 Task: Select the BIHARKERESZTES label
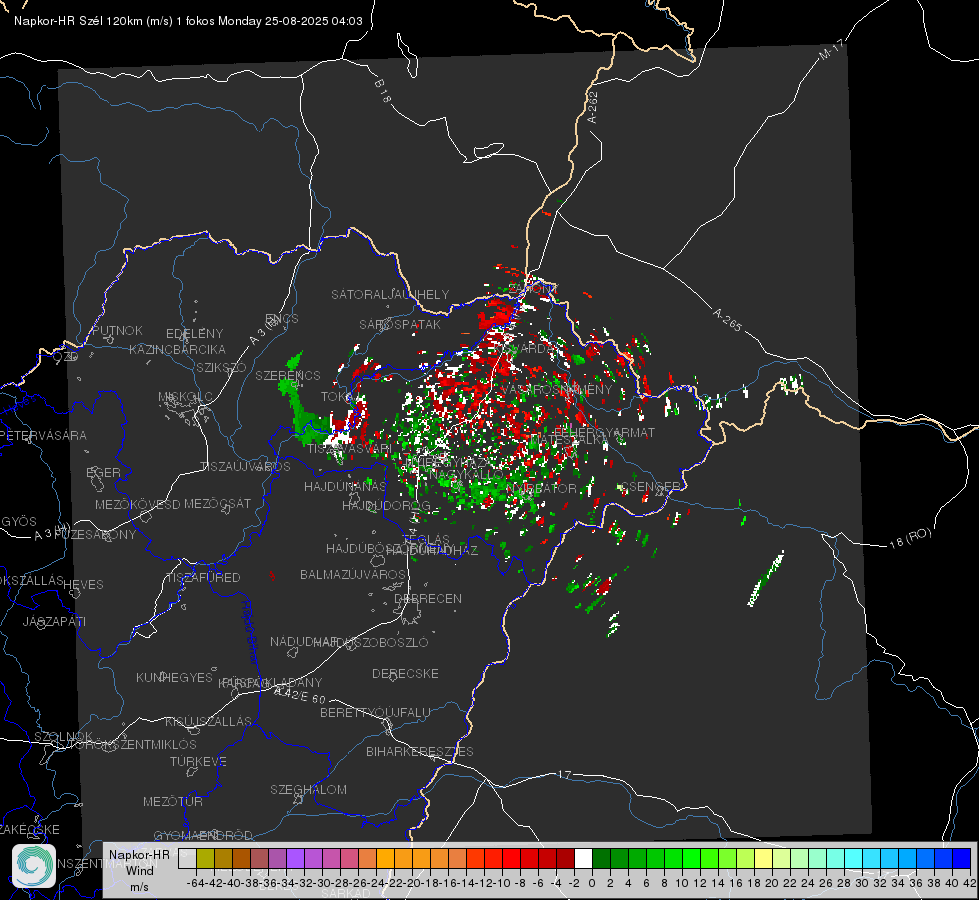[420, 751]
